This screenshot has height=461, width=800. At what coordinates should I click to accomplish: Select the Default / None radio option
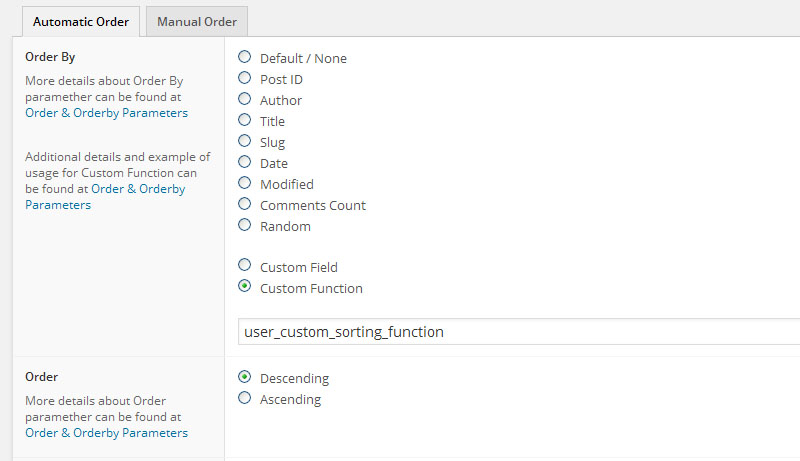244,57
